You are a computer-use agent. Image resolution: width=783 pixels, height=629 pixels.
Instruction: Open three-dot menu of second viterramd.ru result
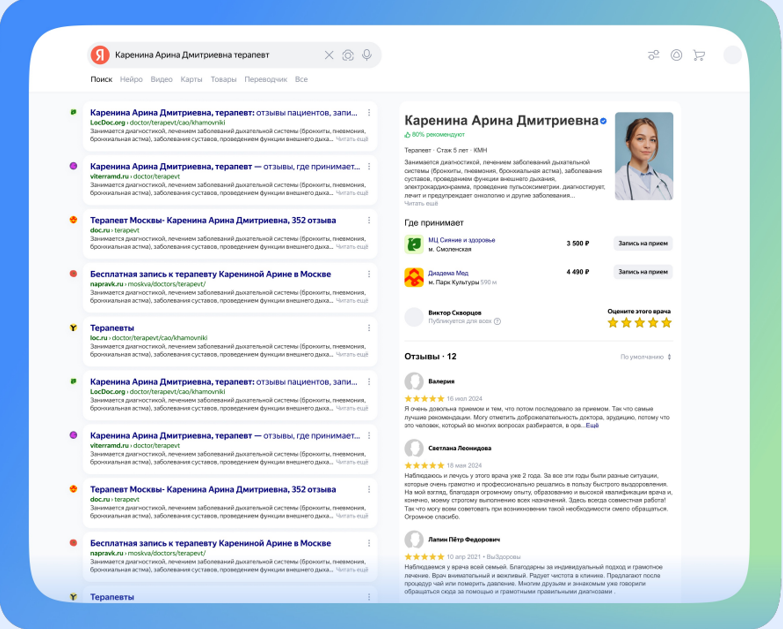pos(369,435)
